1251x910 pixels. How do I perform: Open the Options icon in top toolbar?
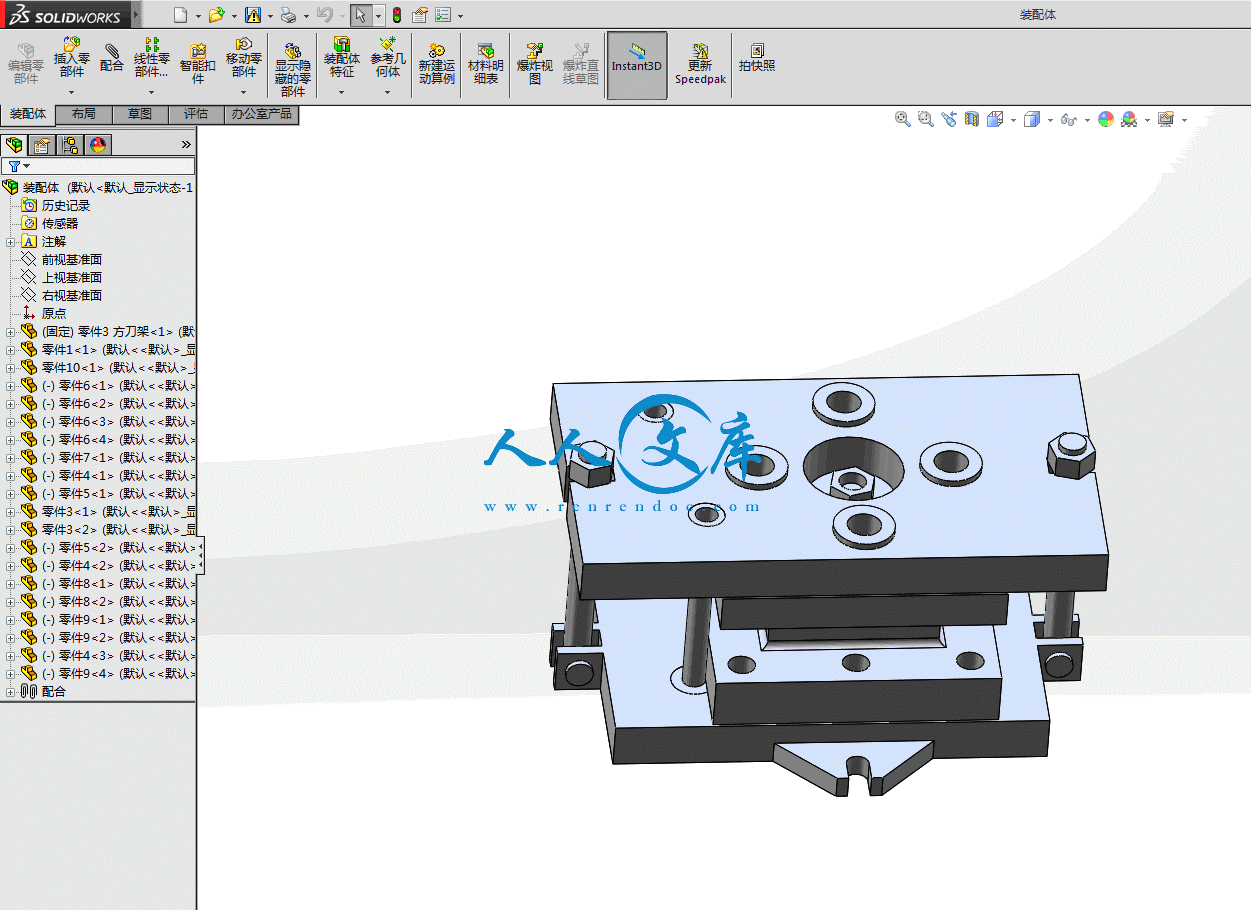click(x=443, y=15)
